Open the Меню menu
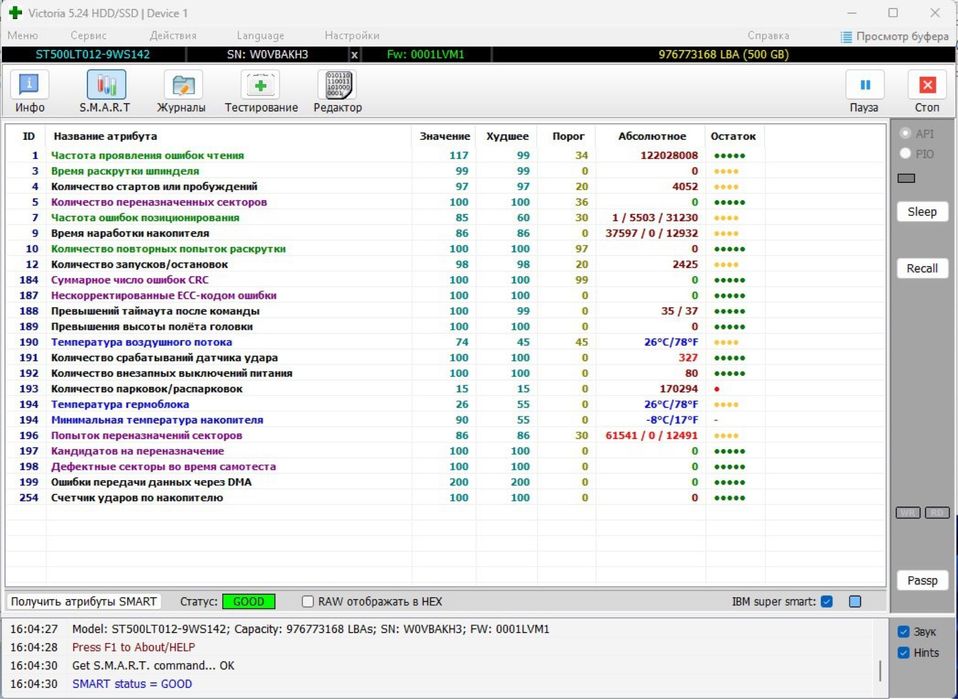 23,35
